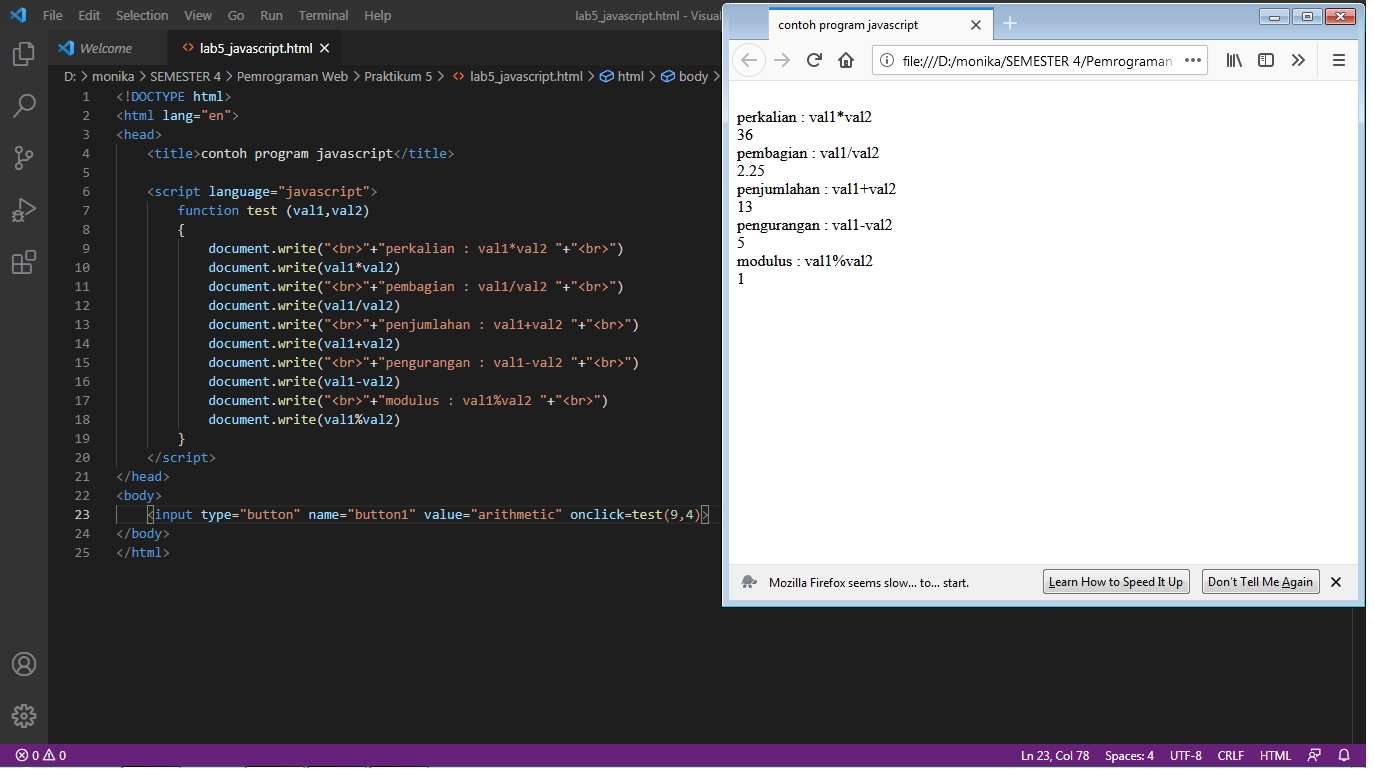The width and height of the screenshot is (1374, 776).
Task: Open errors and warnings in status bar
Action: tap(40, 756)
